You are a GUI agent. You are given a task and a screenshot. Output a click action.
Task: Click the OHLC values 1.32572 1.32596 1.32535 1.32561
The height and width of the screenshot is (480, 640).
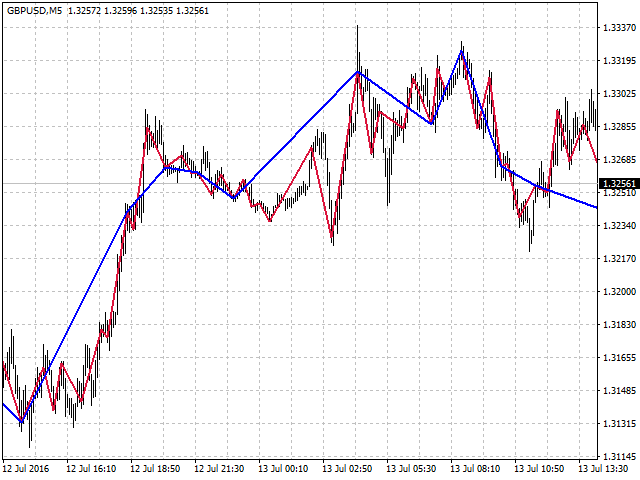click(138, 11)
